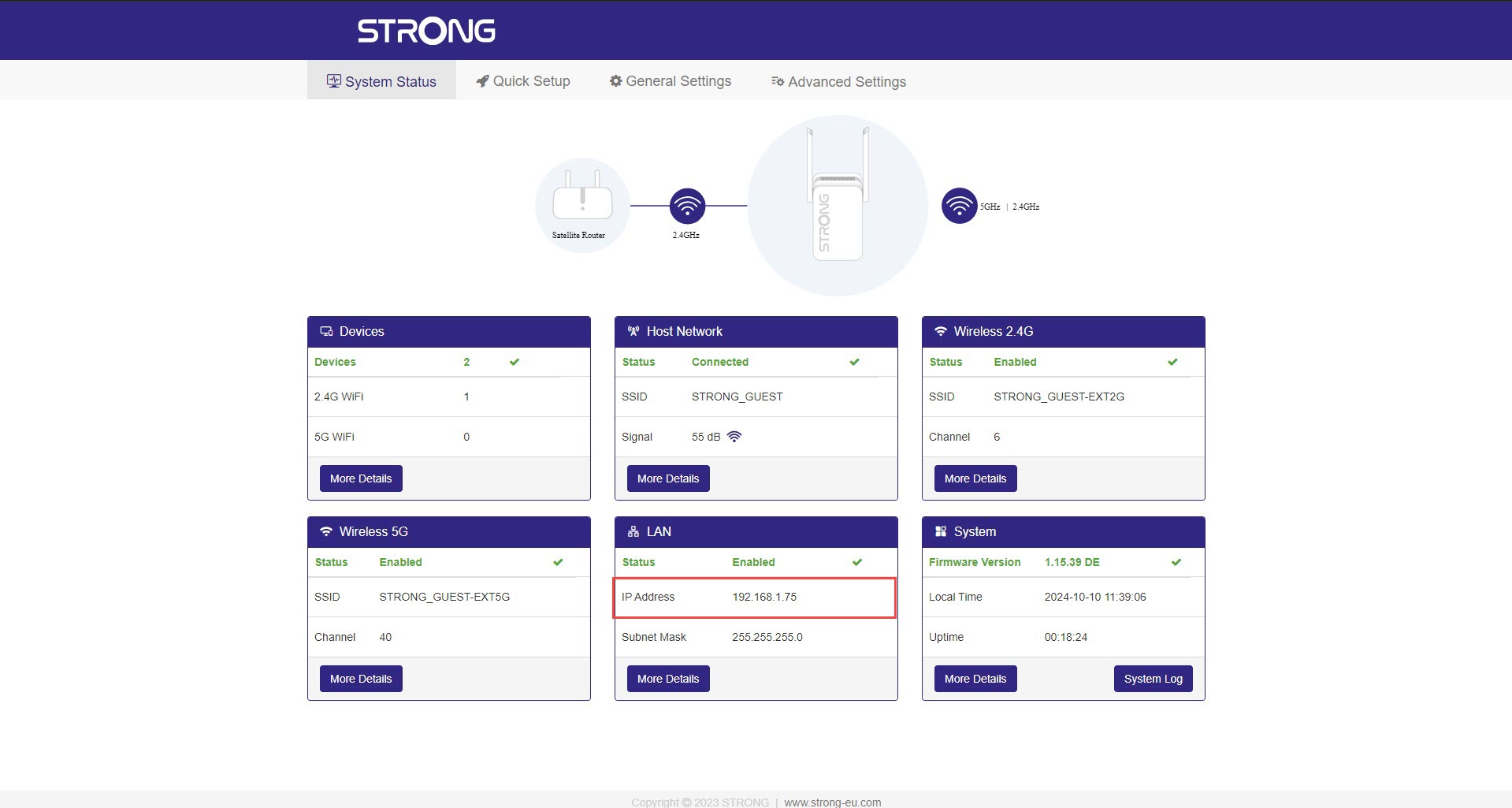Click the WiFi icon beside 5GHz label
The height and width of the screenshot is (808, 1512).
click(959, 206)
